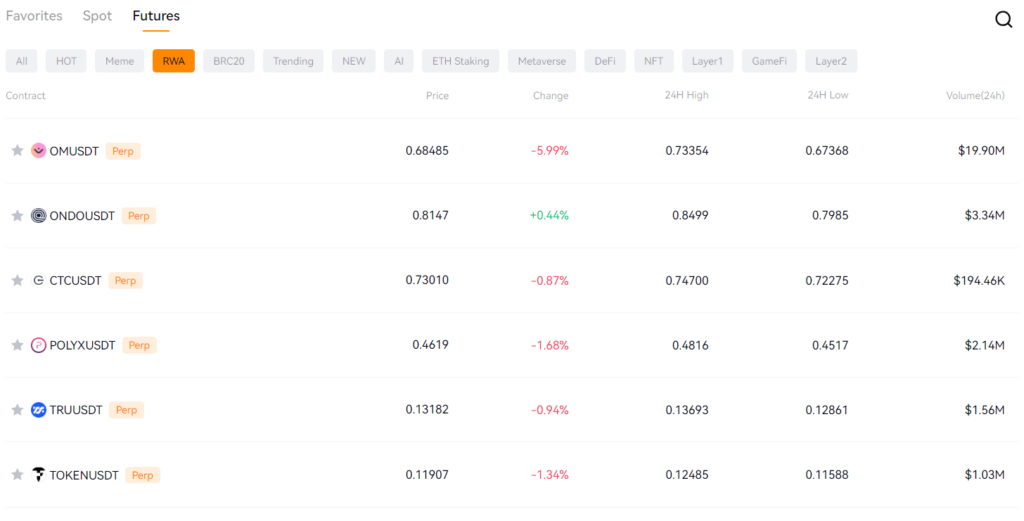
Task: Open the Favorites tab
Action: (x=34, y=16)
